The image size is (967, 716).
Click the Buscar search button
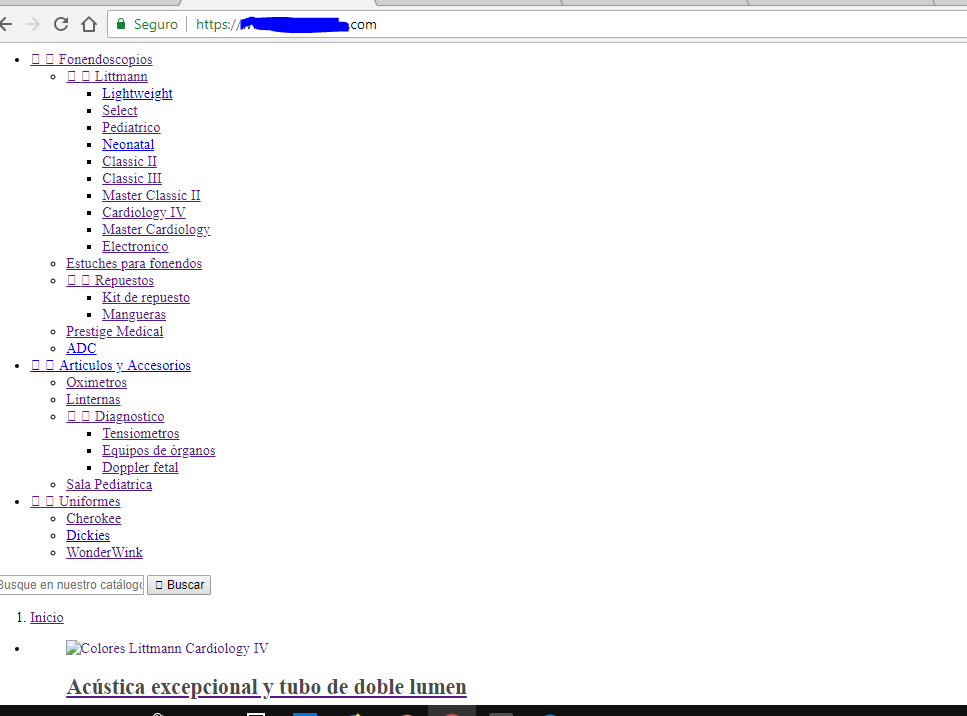click(x=179, y=585)
